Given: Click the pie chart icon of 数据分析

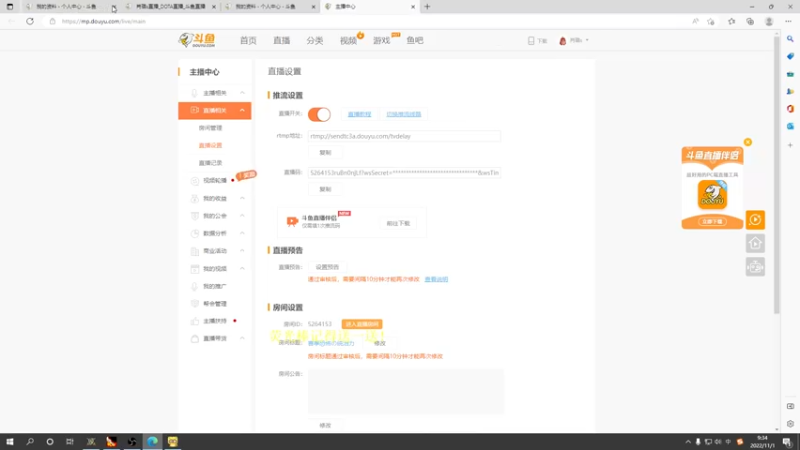Looking at the screenshot, I should coord(194,233).
